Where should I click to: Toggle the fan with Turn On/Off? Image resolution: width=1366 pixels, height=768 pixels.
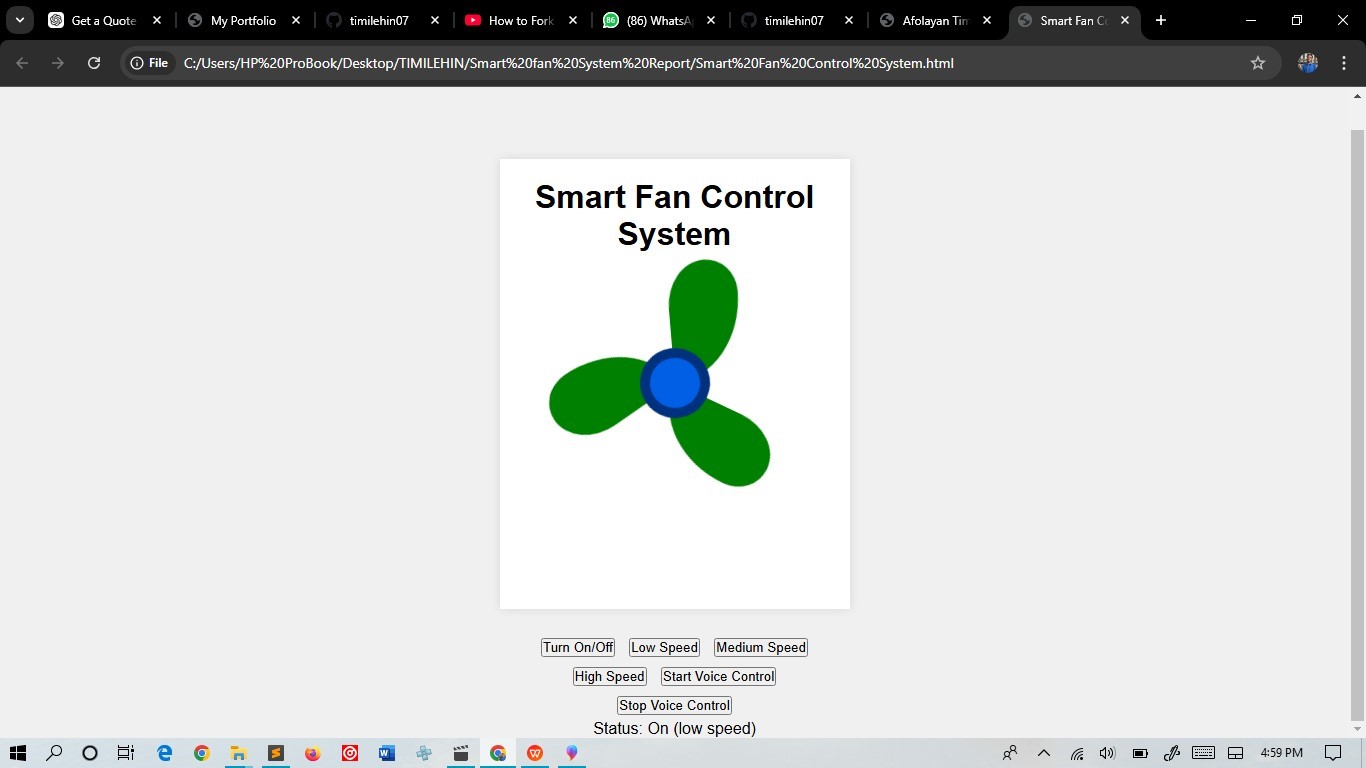578,648
